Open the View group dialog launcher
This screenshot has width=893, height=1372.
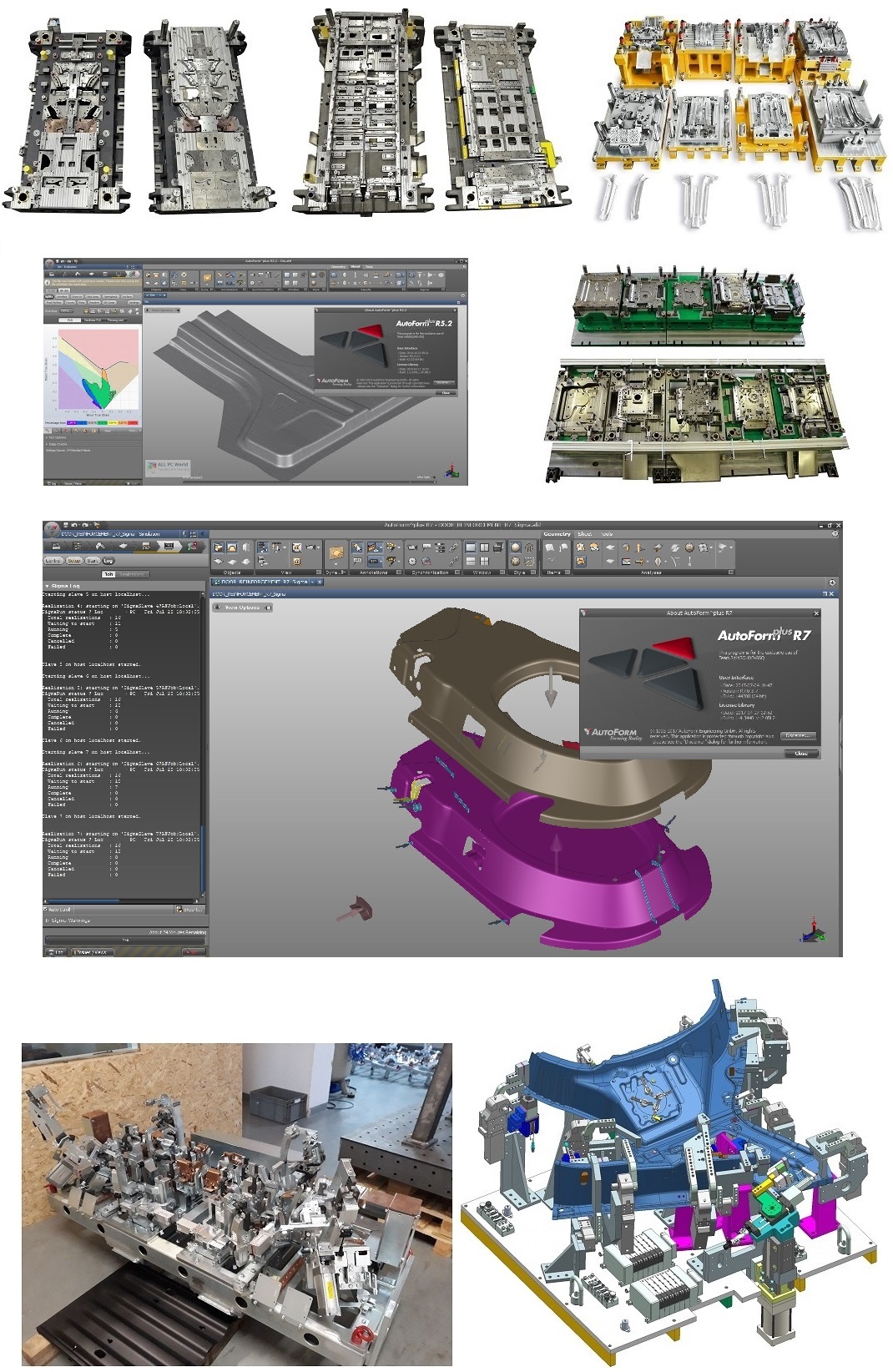point(318,572)
